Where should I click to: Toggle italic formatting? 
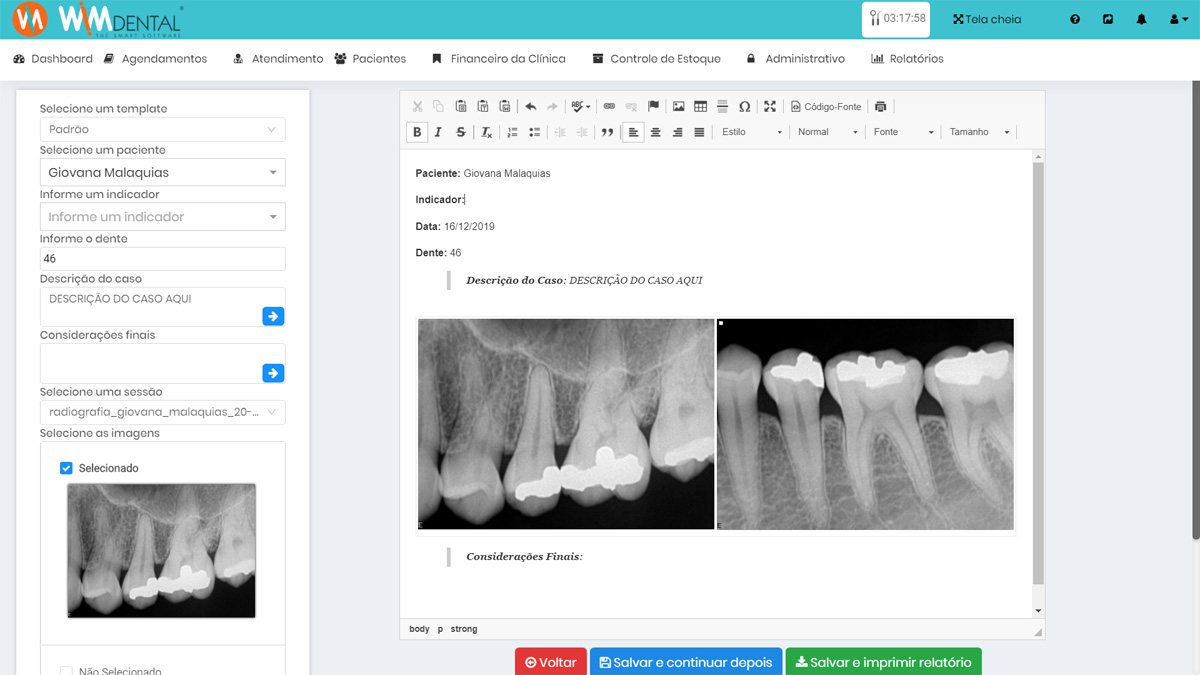pos(438,132)
